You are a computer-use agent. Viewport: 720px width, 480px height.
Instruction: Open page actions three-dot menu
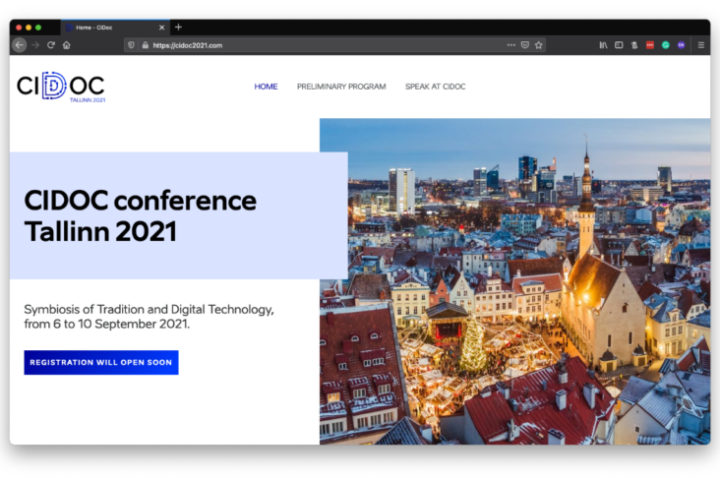[x=511, y=45]
